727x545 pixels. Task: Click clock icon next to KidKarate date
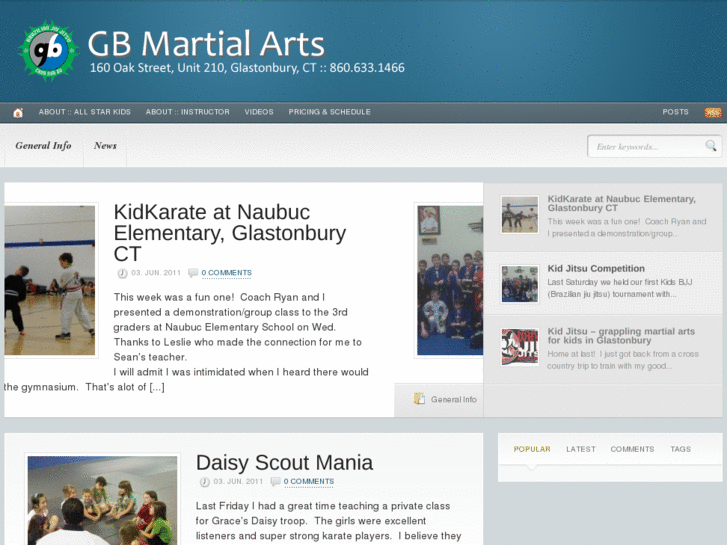click(x=122, y=273)
